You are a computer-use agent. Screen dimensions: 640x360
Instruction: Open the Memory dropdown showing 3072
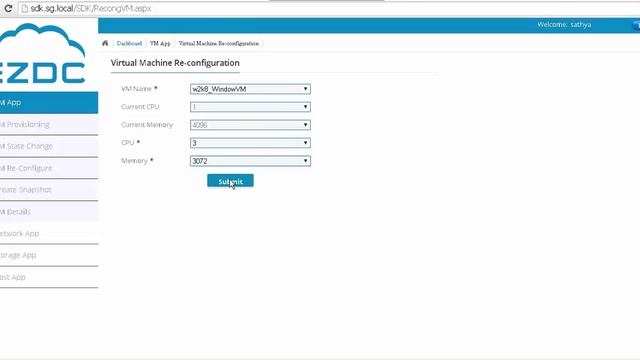[250, 161]
